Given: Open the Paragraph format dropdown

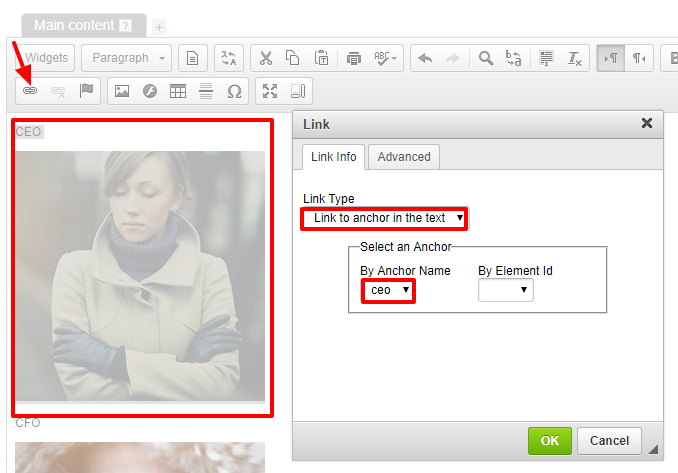Looking at the screenshot, I should [126, 58].
